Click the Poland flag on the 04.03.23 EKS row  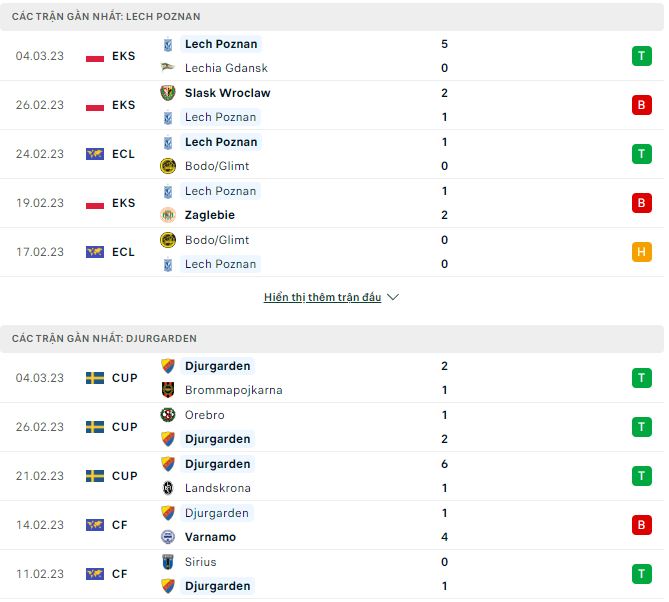pos(95,57)
